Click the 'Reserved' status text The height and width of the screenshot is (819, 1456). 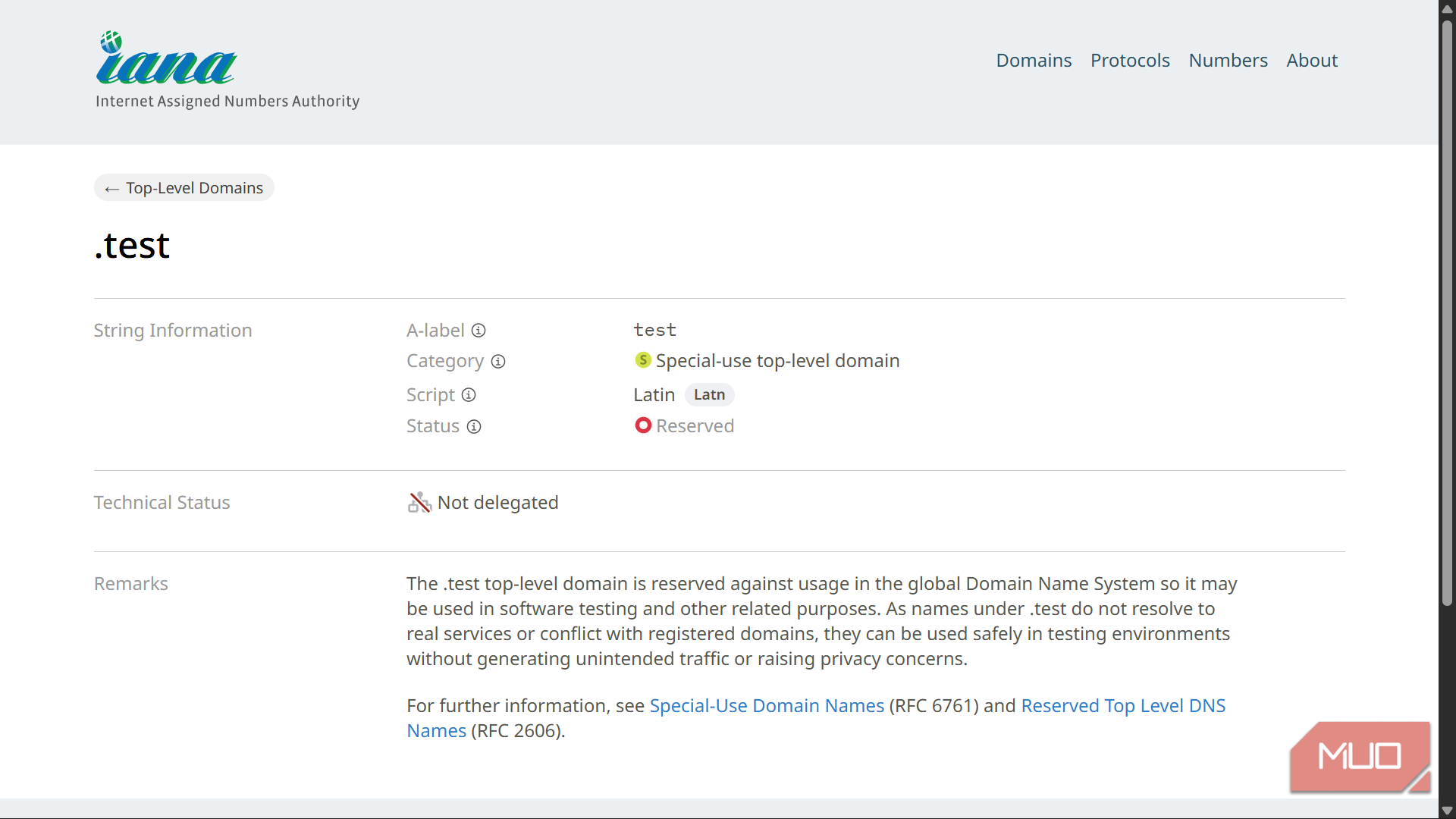point(695,426)
